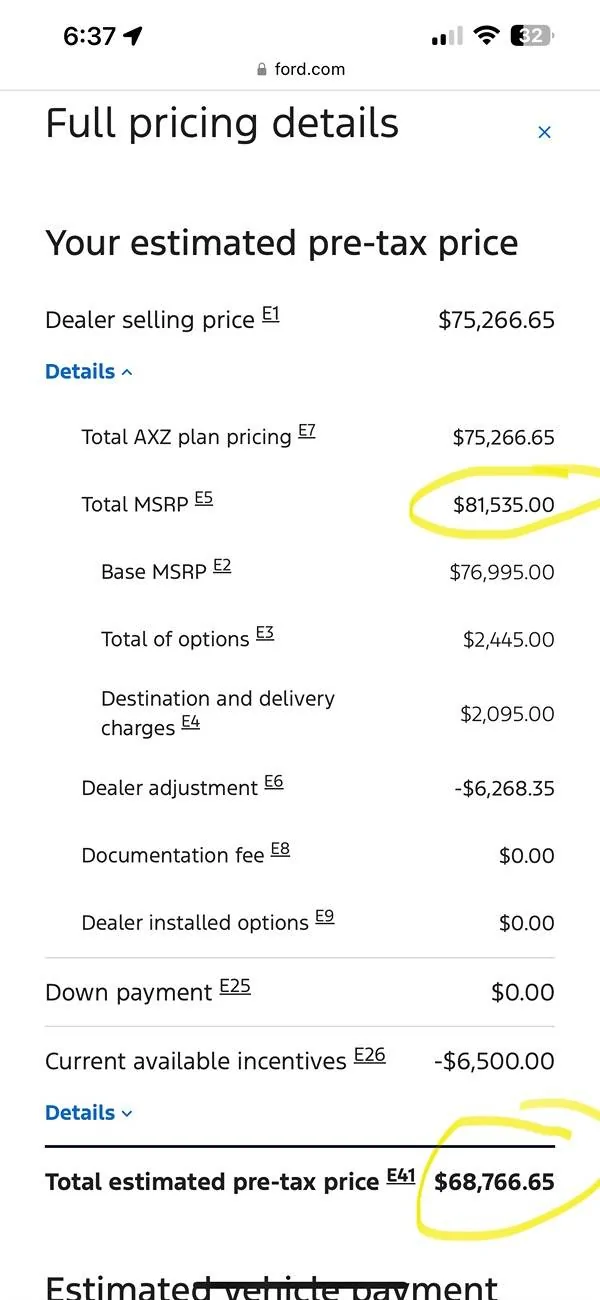Tap the lock icon beside ford.com

pyautogui.click(x=262, y=70)
